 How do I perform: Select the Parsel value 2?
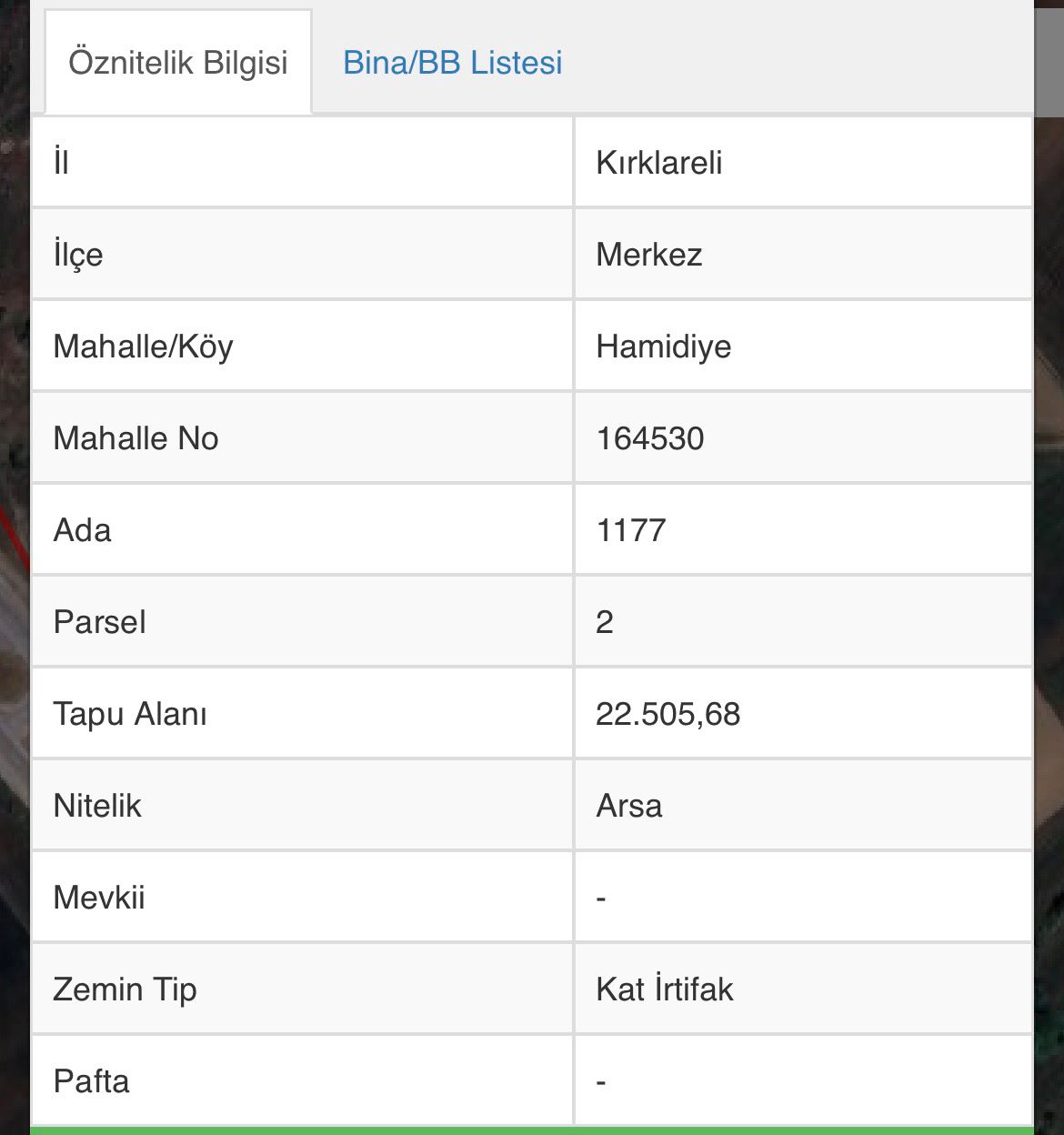pyautogui.click(x=605, y=622)
